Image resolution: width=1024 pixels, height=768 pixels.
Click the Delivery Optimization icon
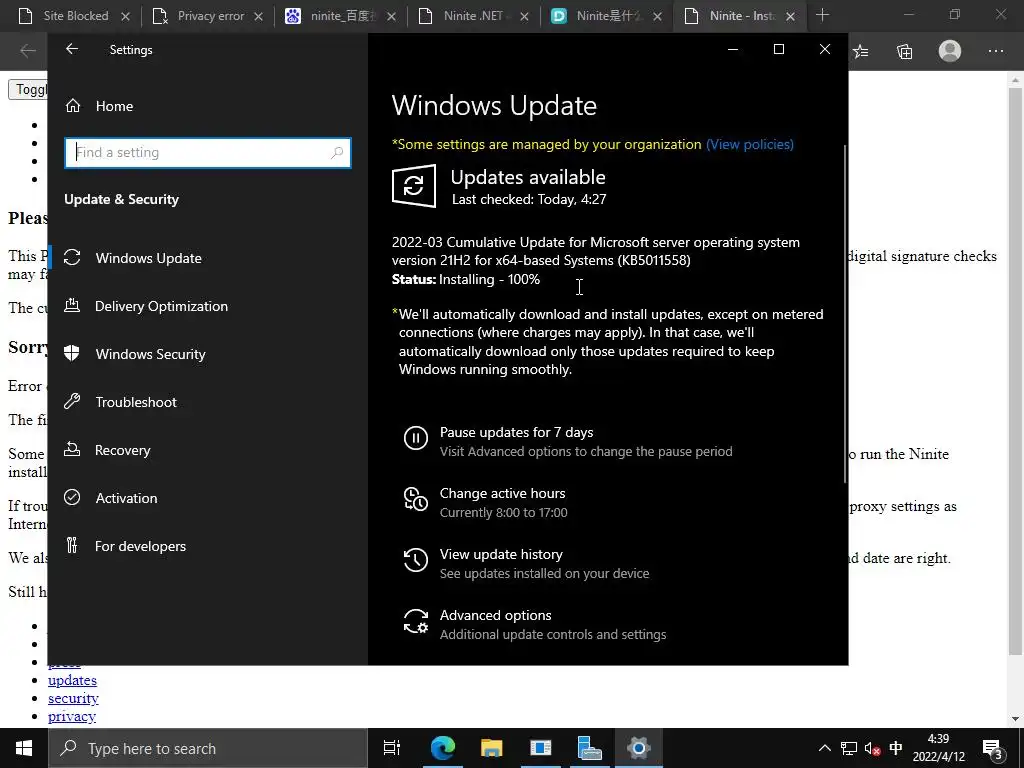coord(72,305)
